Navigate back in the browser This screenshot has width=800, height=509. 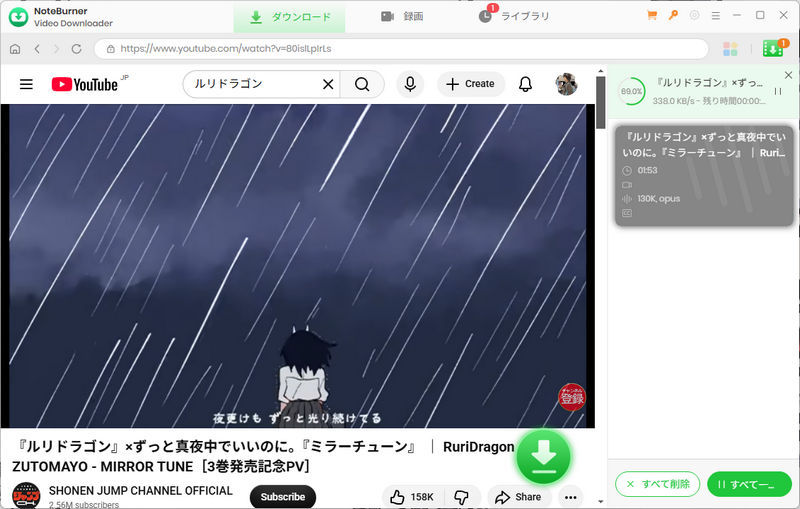tap(37, 49)
